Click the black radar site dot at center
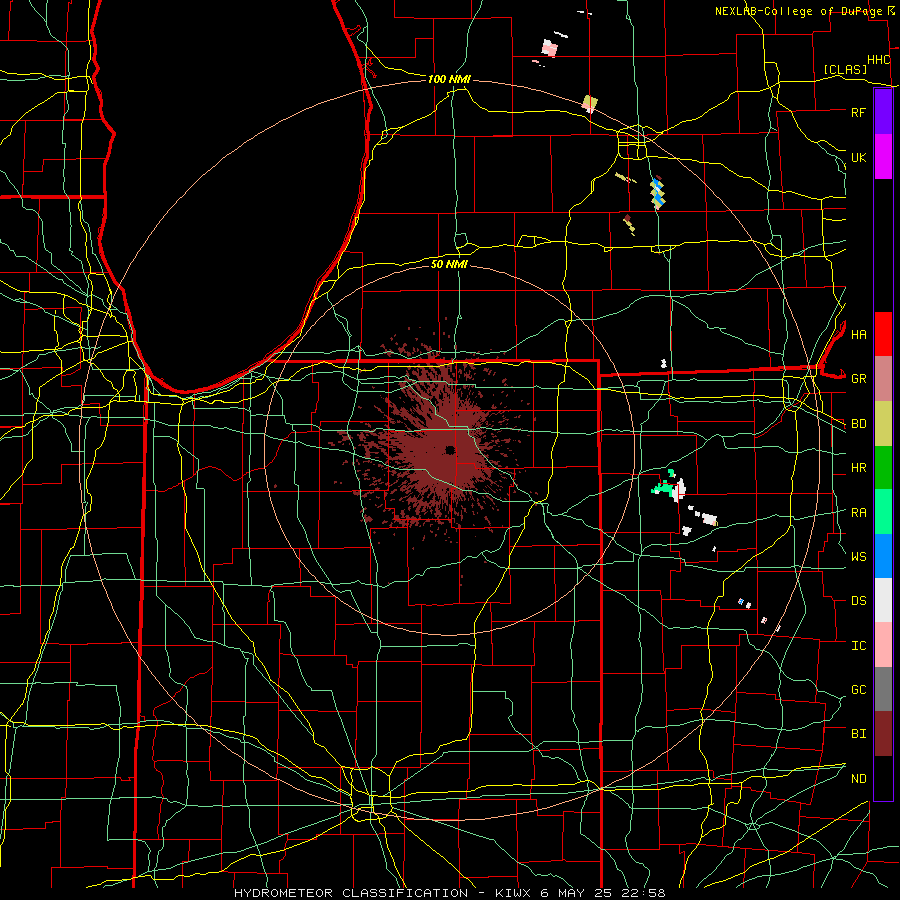The image size is (900, 900). [x=449, y=449]
